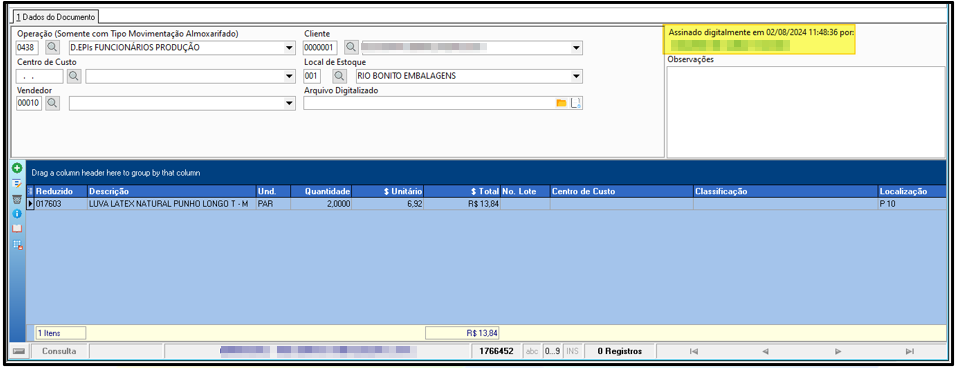Sort by No. Lote column header
Image resolution: width=955 pixels, height=368 pixels.
(525, 191)
